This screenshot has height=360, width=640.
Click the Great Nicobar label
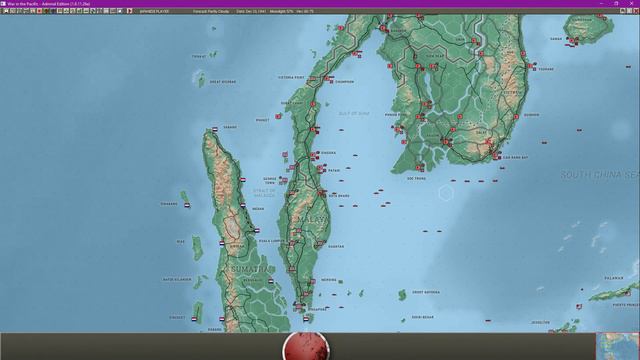[x=223, y=82]
